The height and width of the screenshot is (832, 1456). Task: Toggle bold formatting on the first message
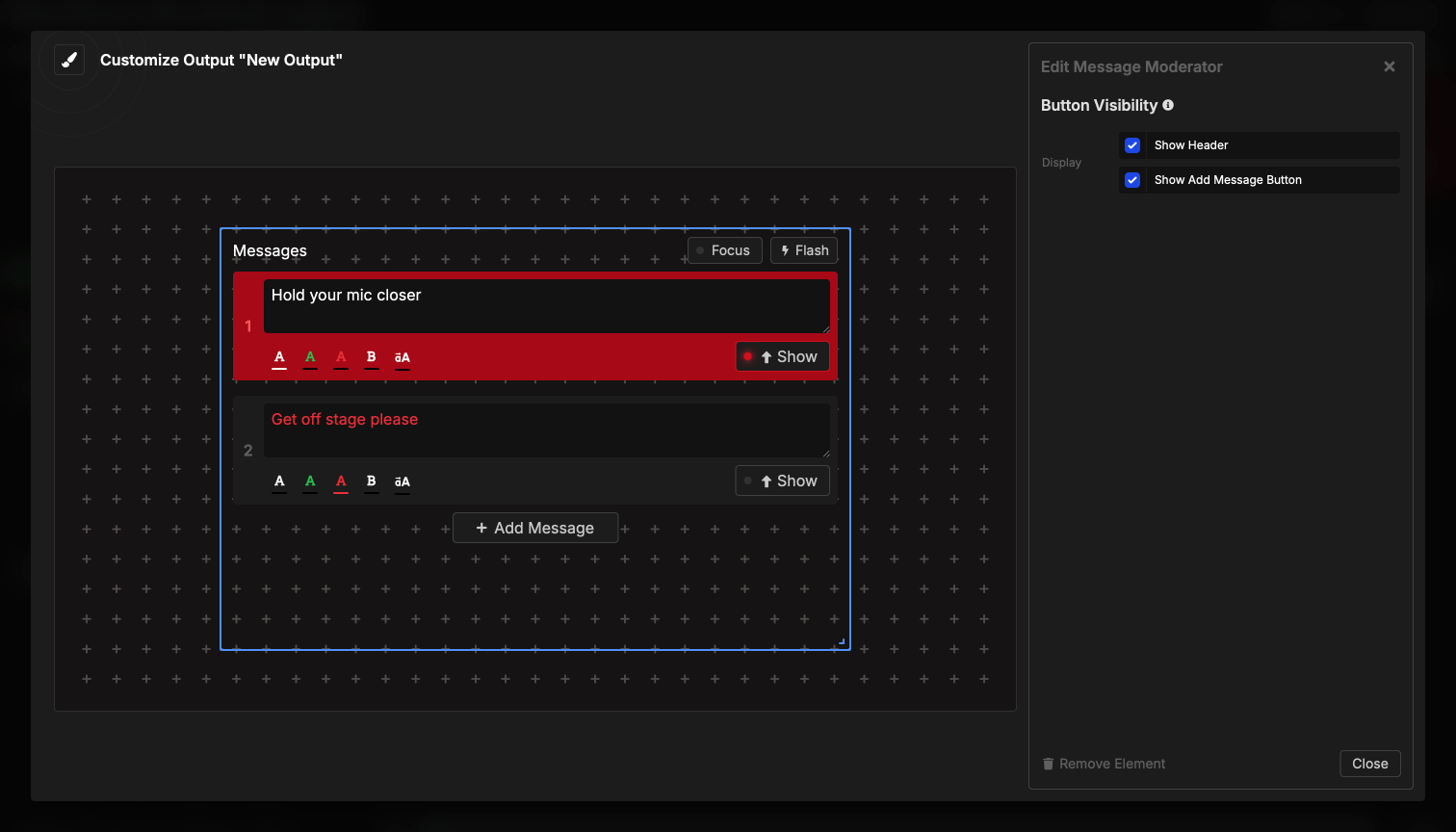pos(372,356)
